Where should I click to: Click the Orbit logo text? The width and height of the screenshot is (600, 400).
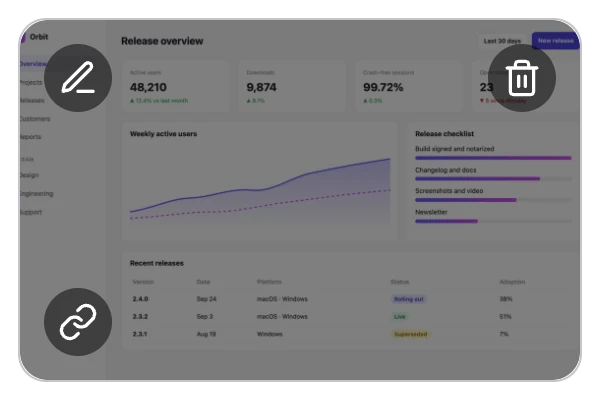coord(39,37)
